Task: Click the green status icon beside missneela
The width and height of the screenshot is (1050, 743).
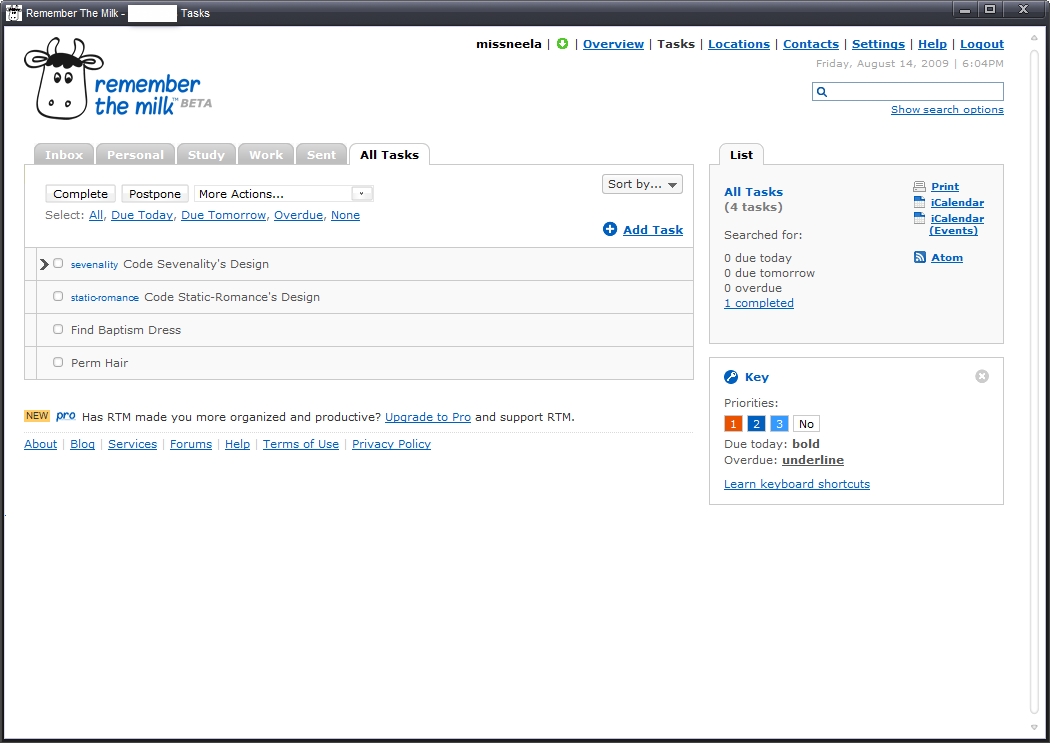Action: 562,44
